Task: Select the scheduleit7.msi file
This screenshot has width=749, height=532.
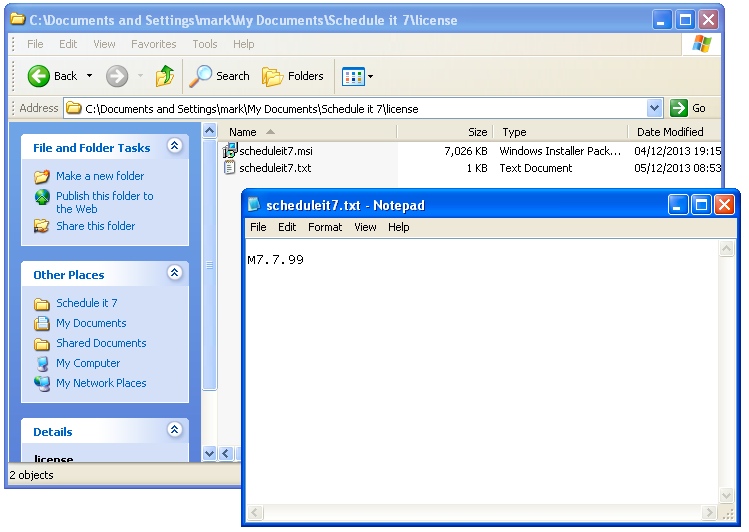Action: pyautogui.click(x=276, y=151)
